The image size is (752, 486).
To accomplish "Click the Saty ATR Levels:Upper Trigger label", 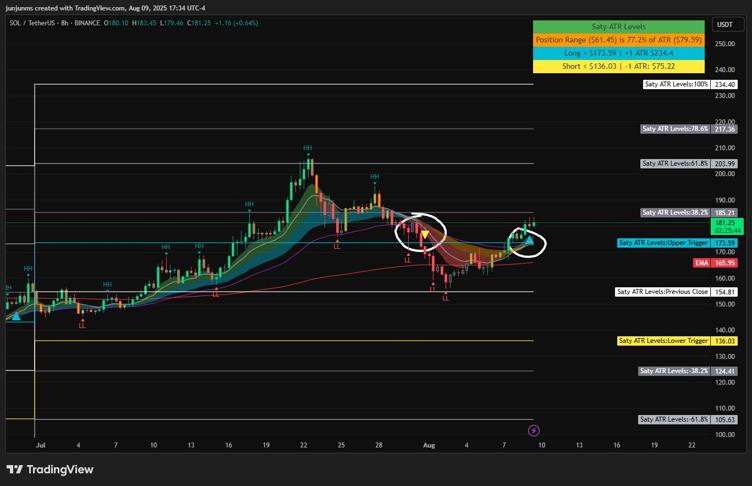I will [x=663, y=243].
